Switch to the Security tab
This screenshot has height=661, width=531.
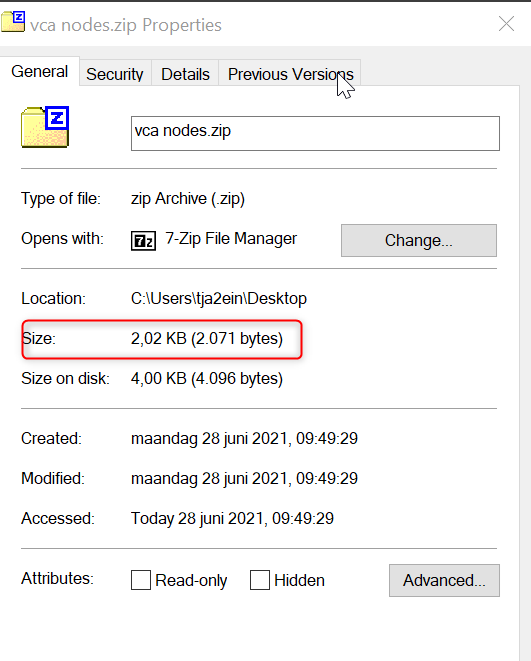(x=115, y=74)
